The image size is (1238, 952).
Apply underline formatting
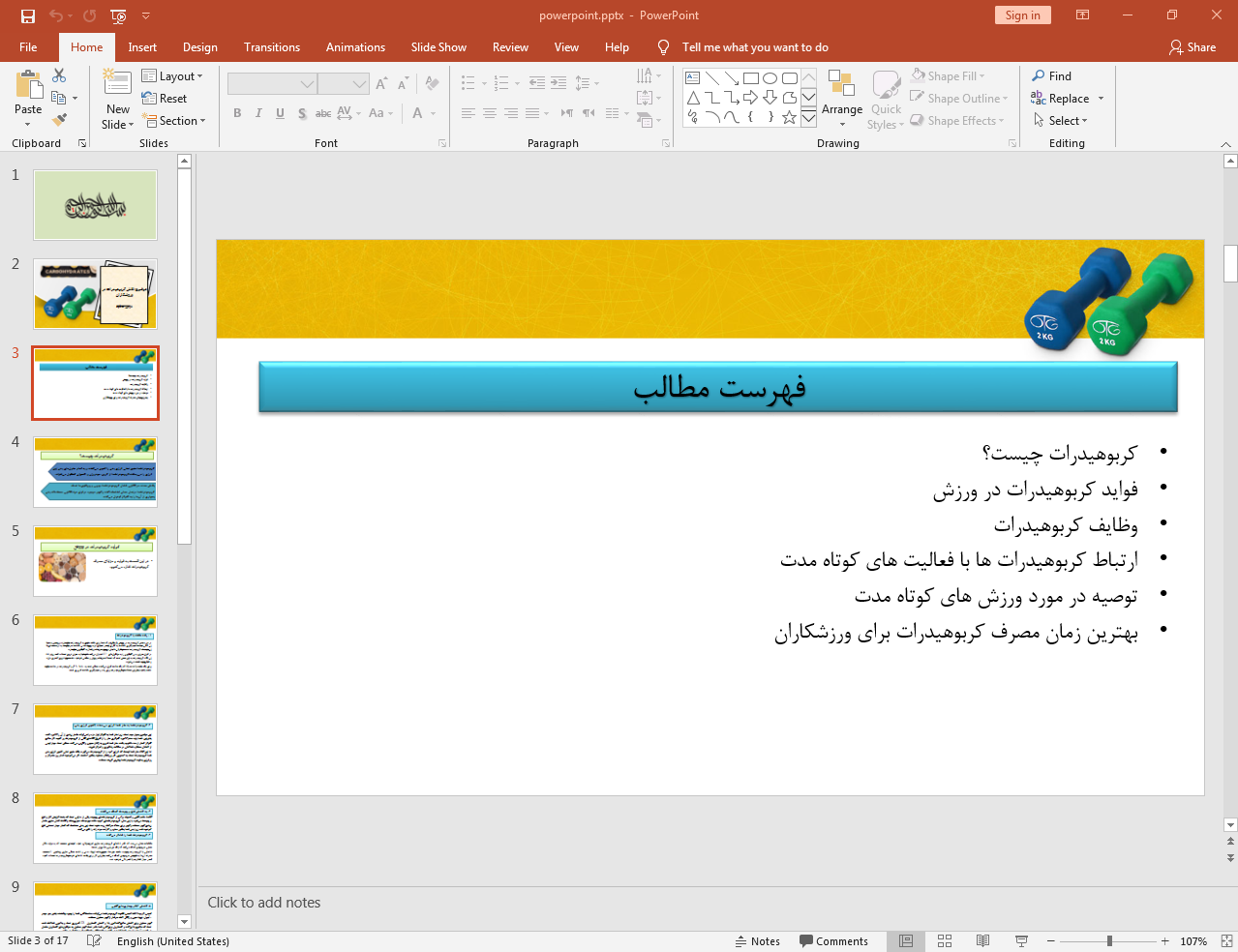(279, 113)
